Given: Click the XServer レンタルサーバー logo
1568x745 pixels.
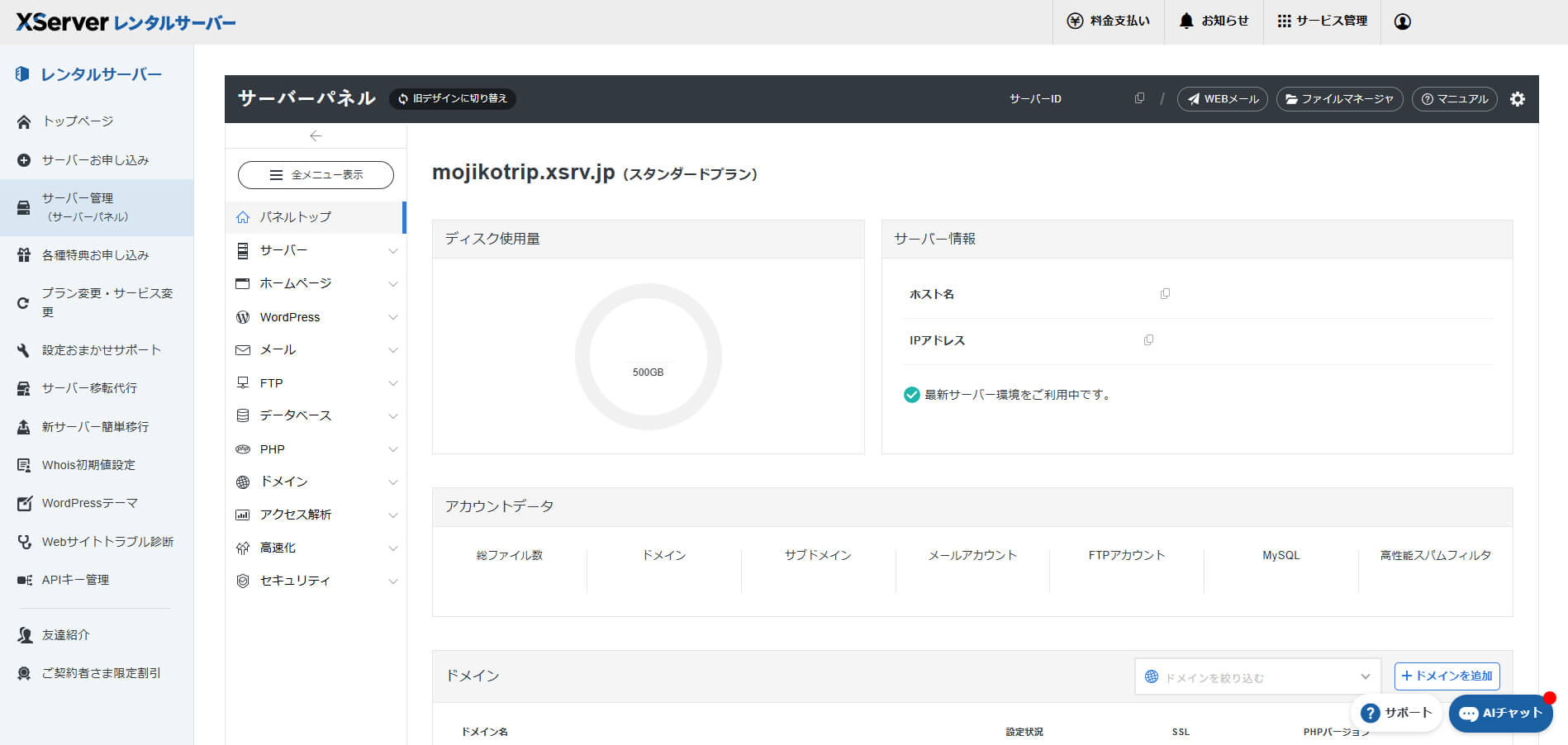Looking at the screenshot, I should tap(126, 22).
